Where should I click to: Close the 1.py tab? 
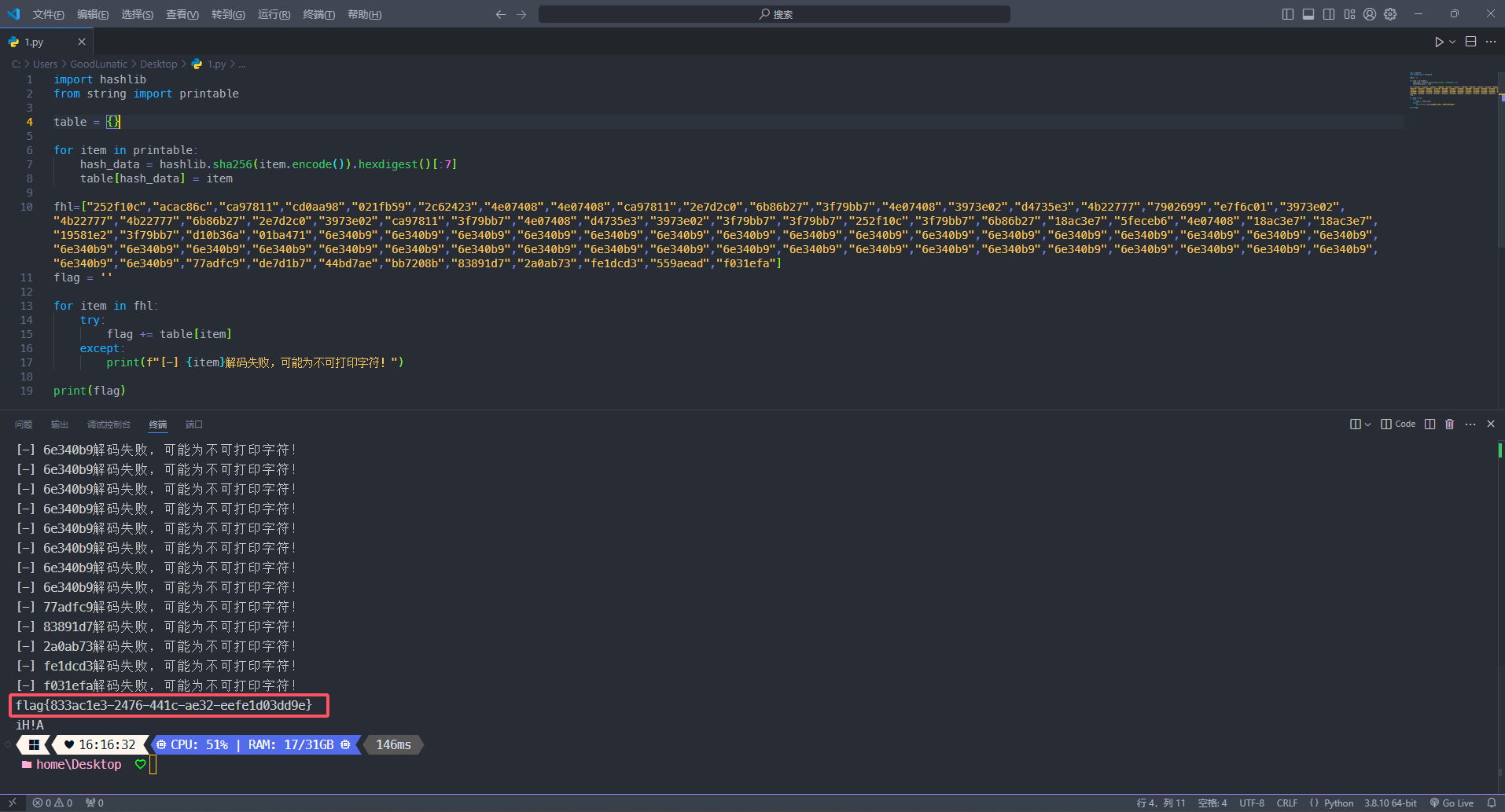82,42
